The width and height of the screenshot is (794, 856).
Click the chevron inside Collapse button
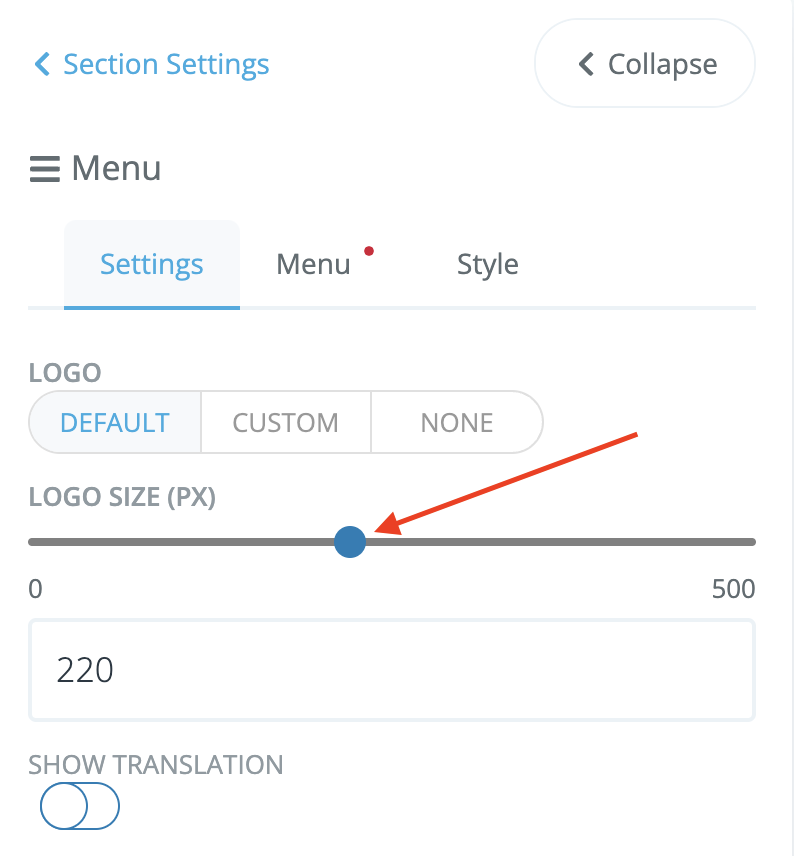586,65
